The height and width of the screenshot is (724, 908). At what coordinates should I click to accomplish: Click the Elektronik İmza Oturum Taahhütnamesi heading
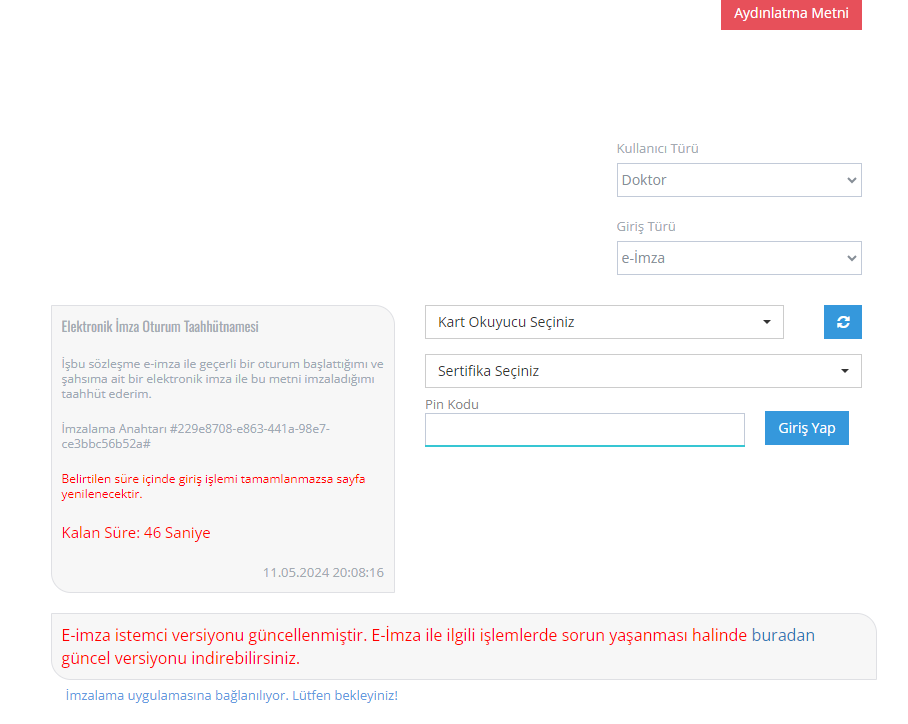(x=160, y=327)
